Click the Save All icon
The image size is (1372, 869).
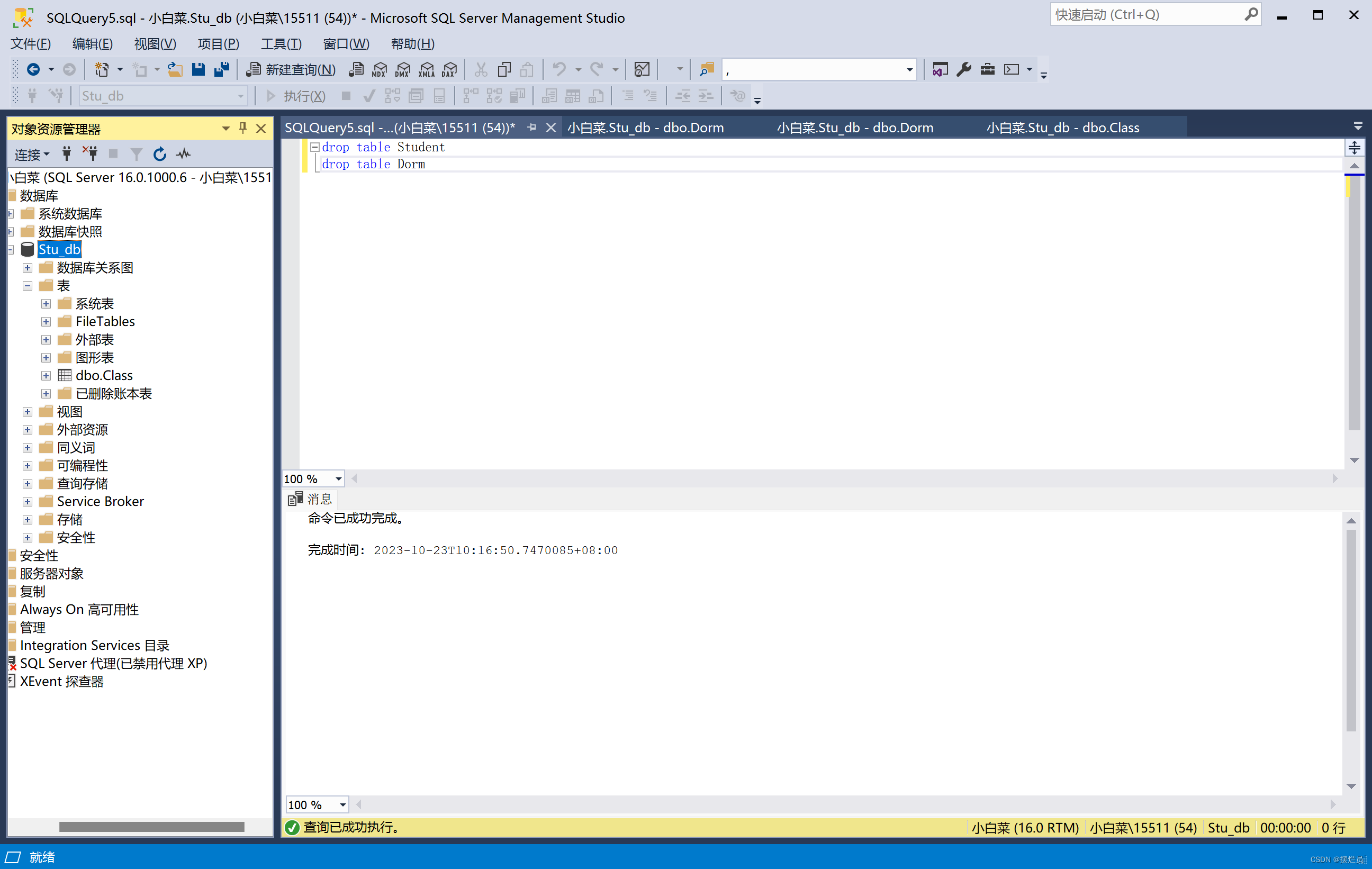point(221,69)
